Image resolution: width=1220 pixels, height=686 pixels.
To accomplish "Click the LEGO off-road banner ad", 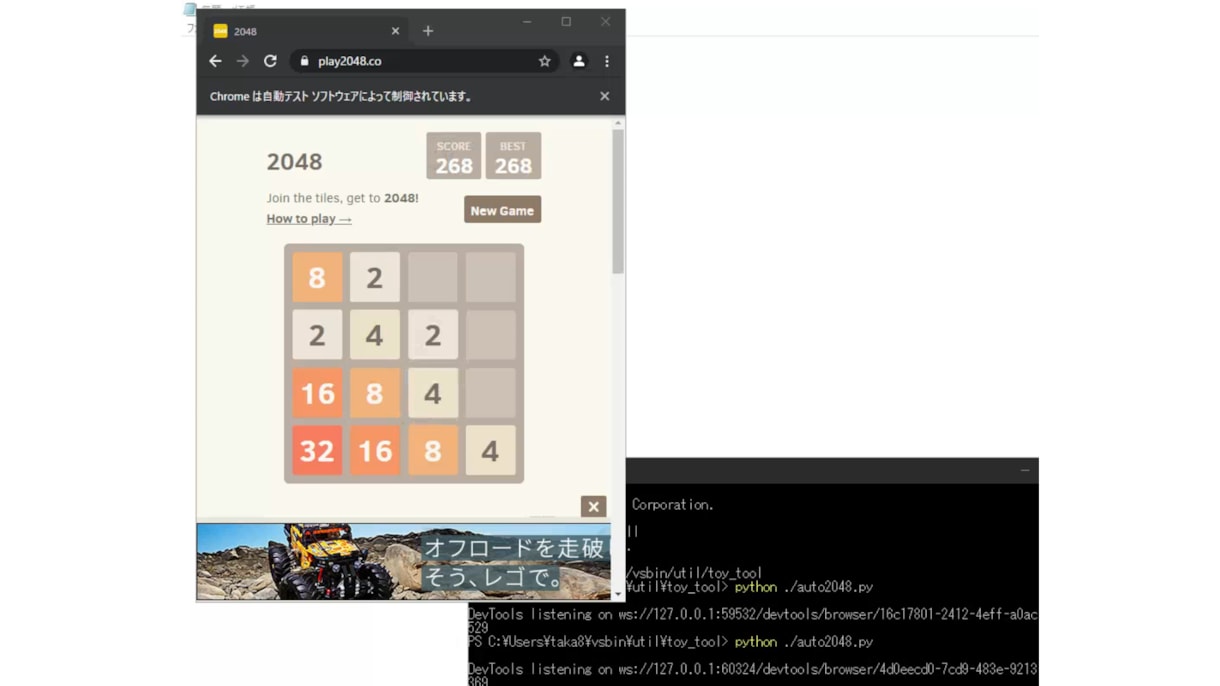I will 403,561.
